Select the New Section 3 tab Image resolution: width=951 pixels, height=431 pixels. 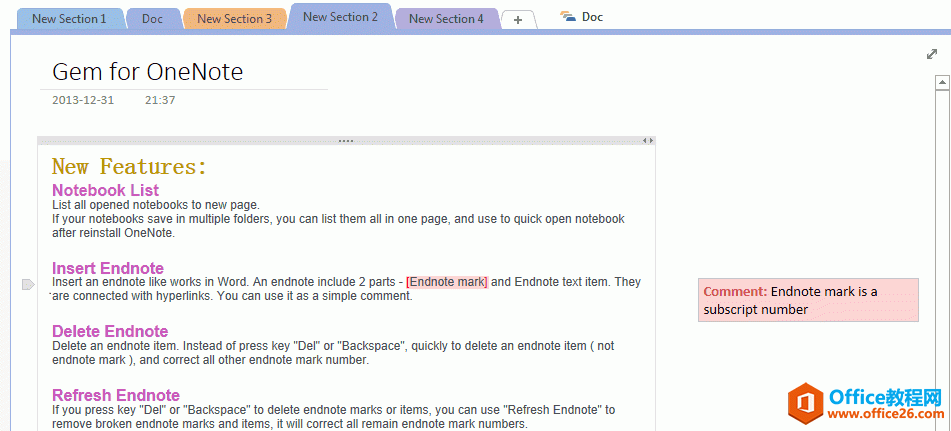(234, 19)
